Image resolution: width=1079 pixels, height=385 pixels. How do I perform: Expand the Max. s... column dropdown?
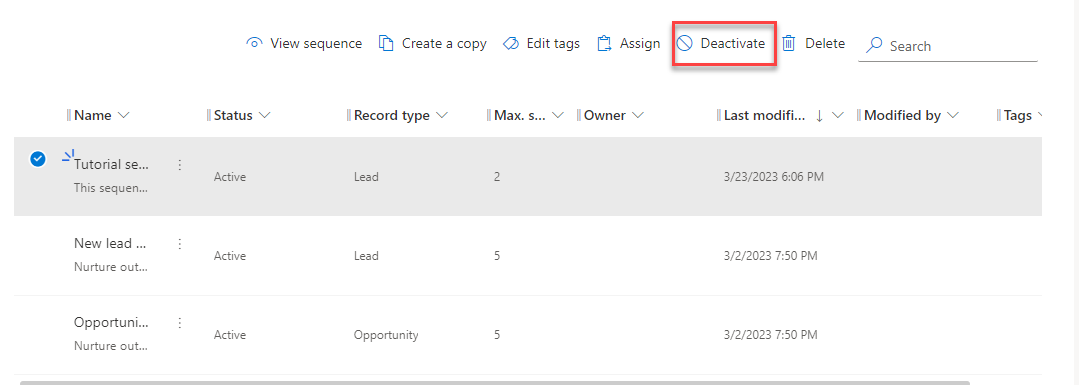[558, 116]
